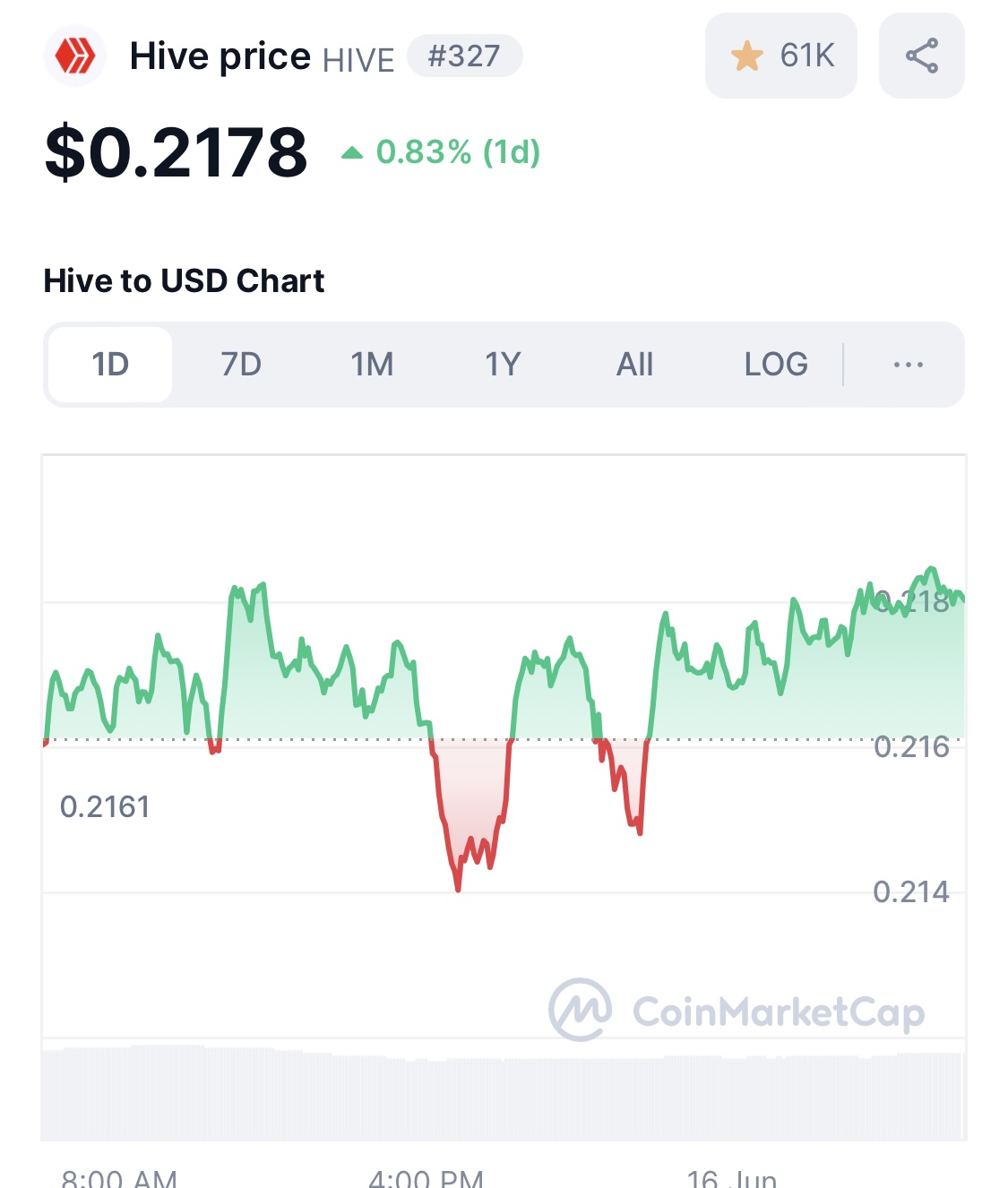Click the volume bars below the chart

coord(502,1098)
